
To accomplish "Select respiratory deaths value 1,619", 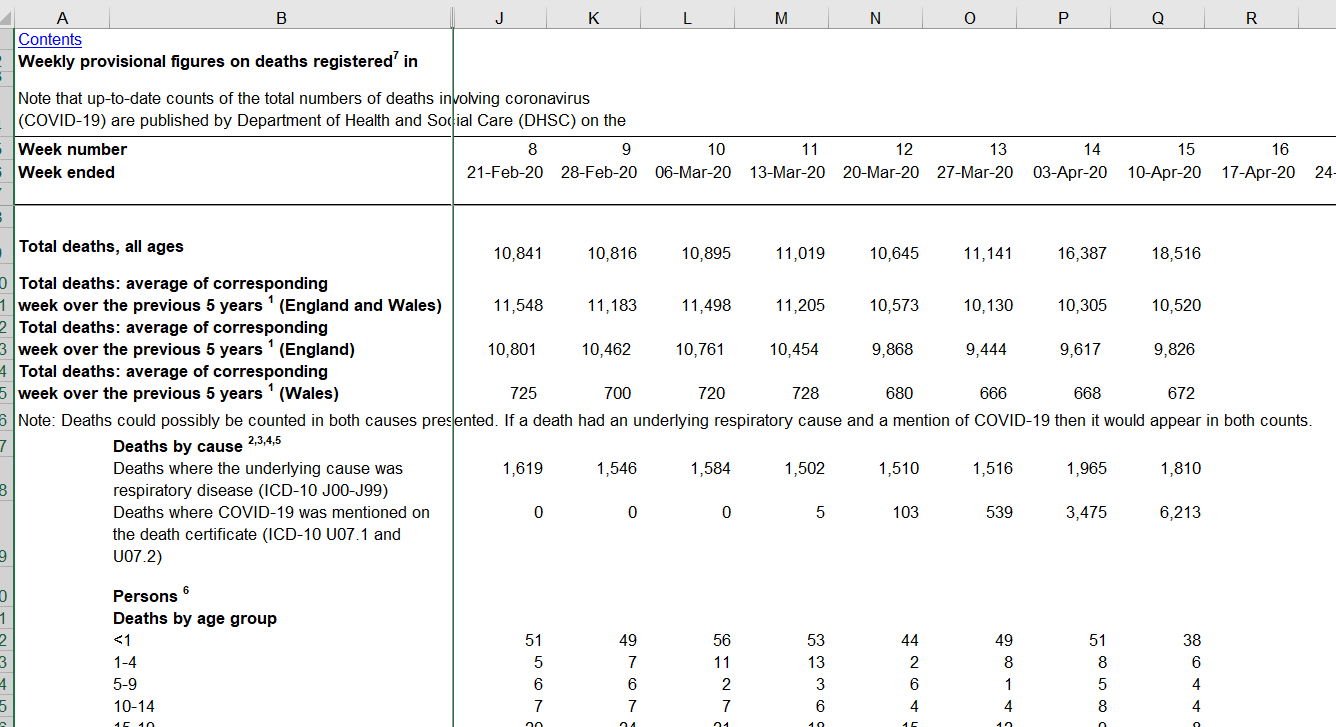I will click(x=522, y=468).
